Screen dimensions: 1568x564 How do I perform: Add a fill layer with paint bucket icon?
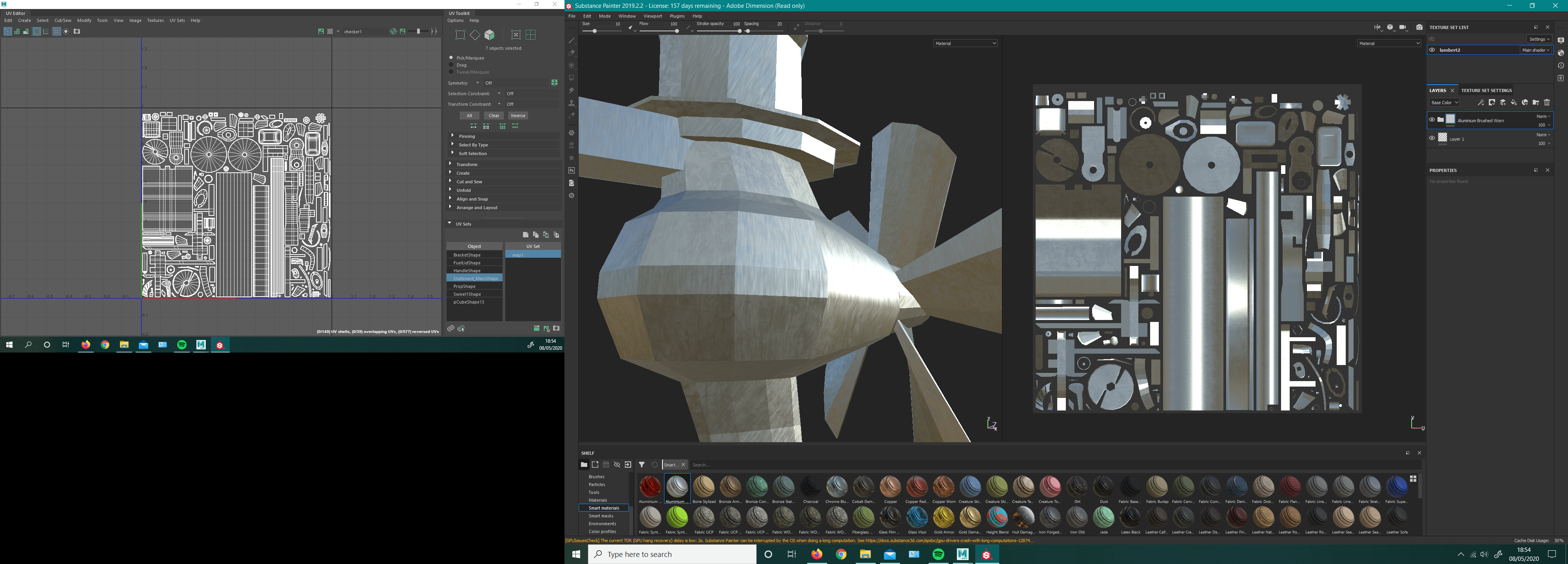coord(1513,102)
